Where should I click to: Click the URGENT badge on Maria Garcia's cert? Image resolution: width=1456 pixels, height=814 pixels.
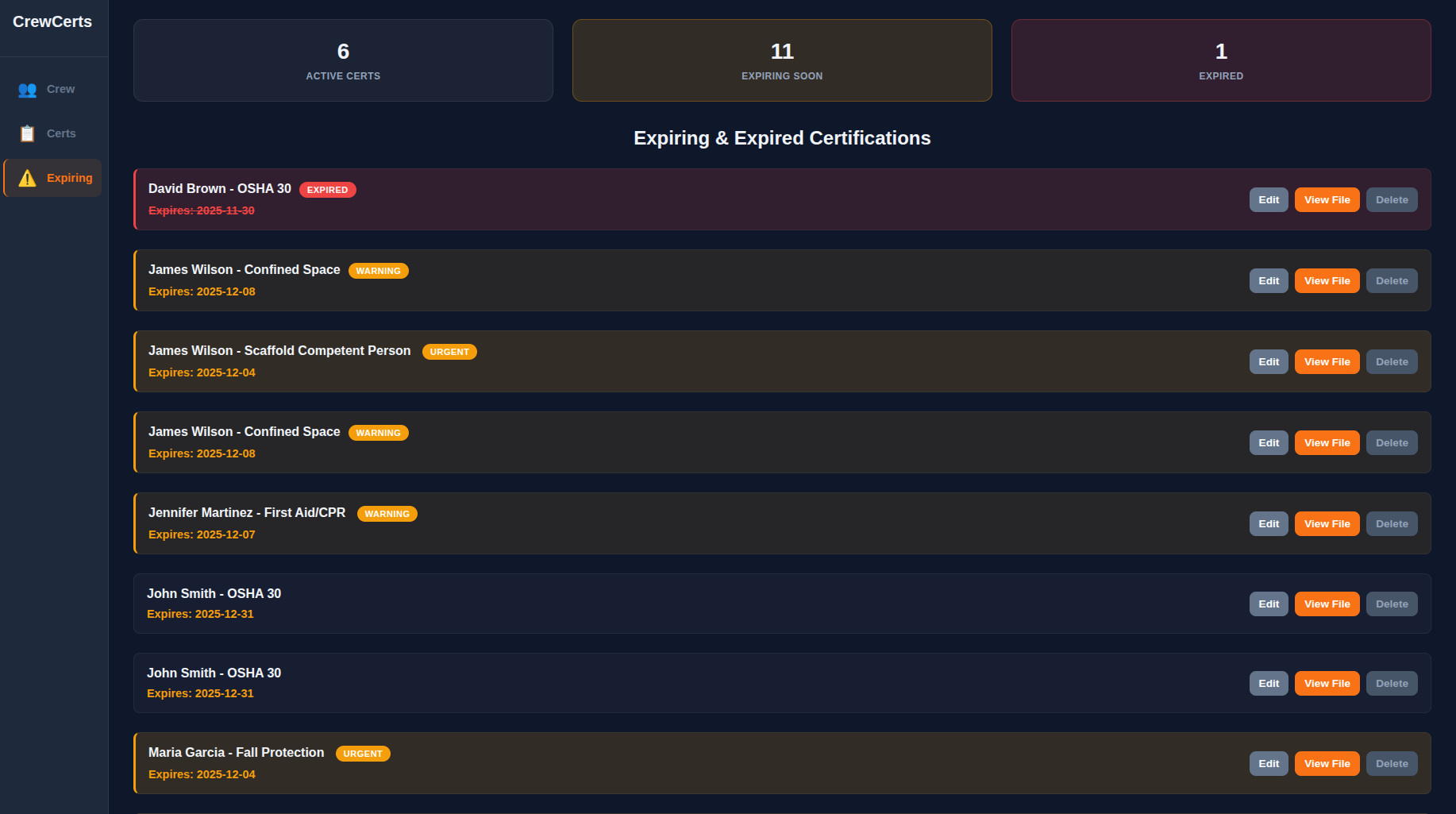click(363, 753)
